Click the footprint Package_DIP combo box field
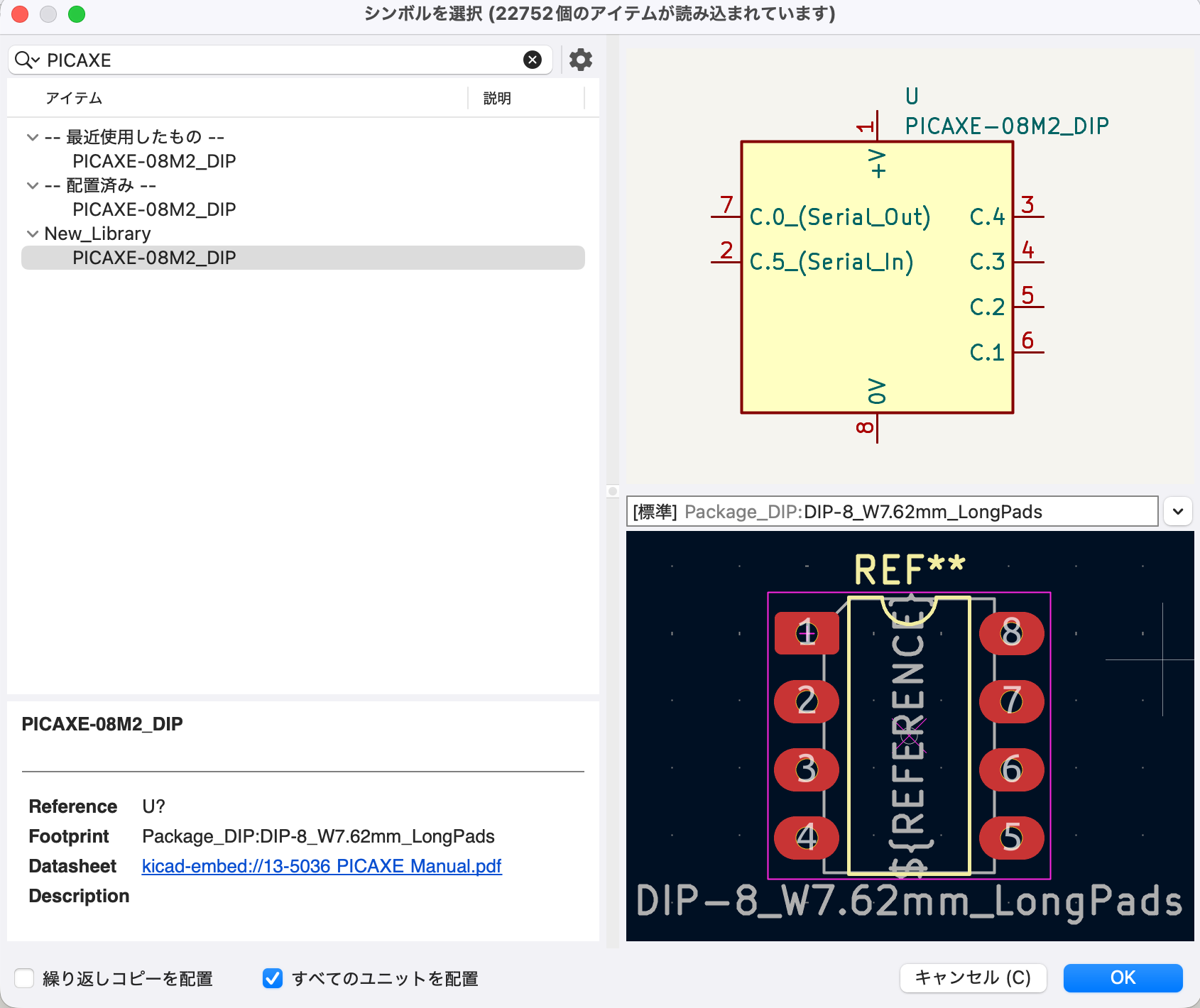This screenshot has height=1008, width=1200. [x=892, y=511]
